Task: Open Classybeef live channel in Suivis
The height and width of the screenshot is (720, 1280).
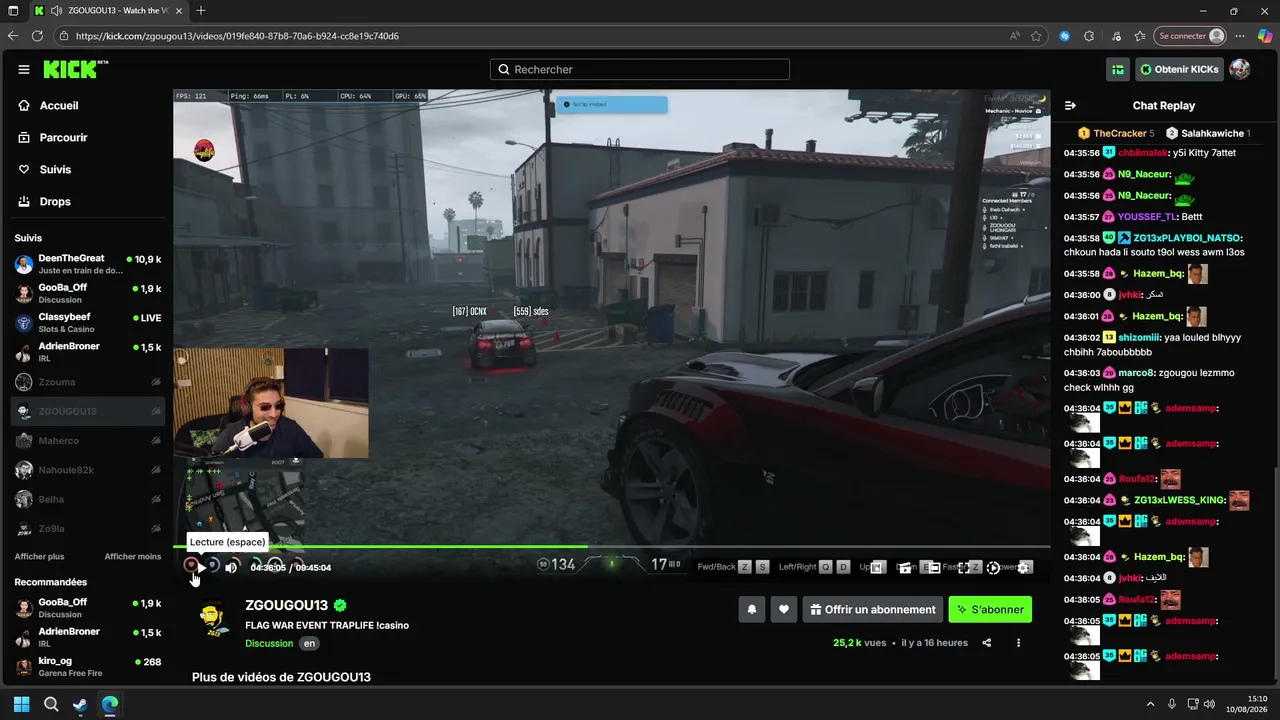Action: 88,323
